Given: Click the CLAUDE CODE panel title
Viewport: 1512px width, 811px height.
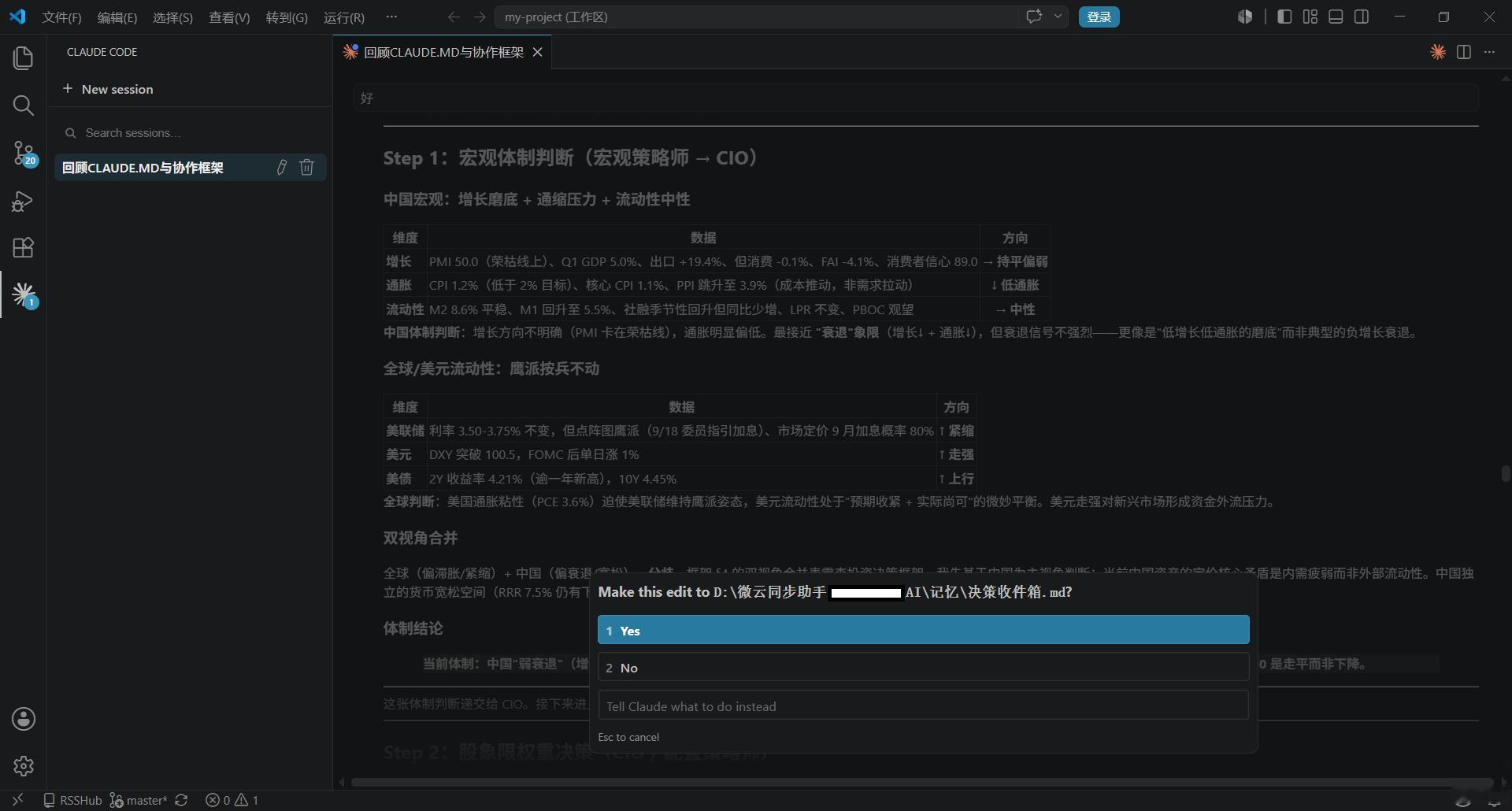Looking at the screenshot, I should click(x=102, y=52).
